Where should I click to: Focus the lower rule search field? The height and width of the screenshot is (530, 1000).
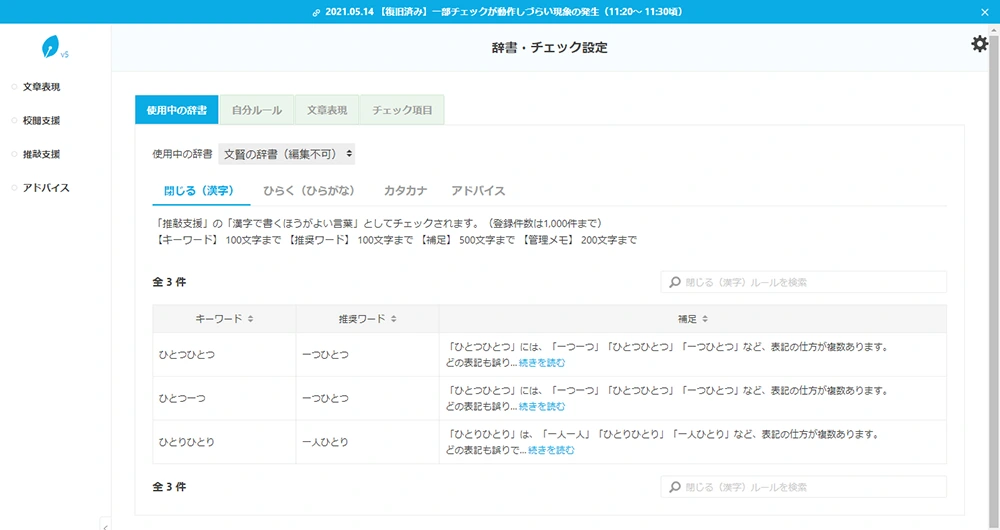click(x=804, y=487)
